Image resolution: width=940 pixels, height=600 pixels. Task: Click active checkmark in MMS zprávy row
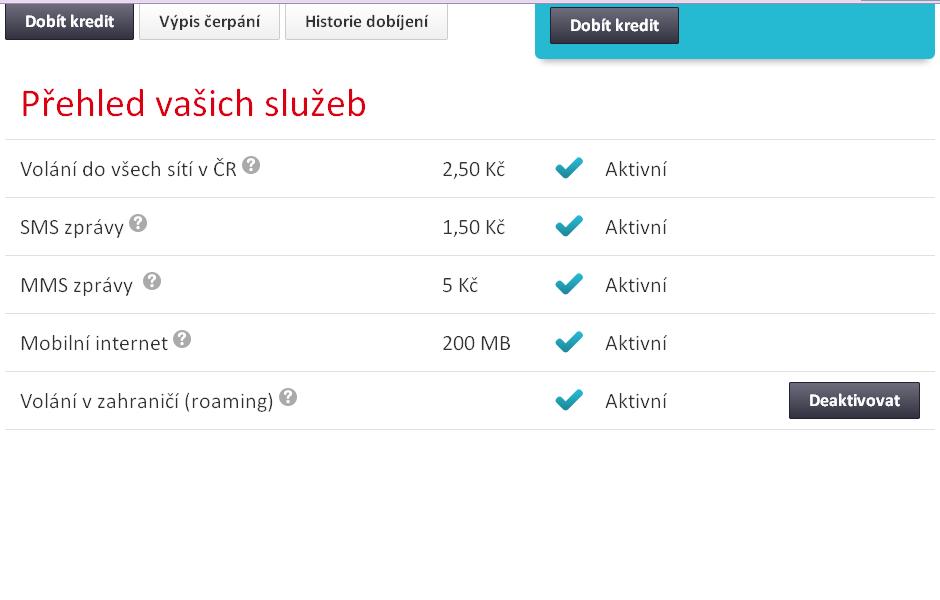pos(569,285)
